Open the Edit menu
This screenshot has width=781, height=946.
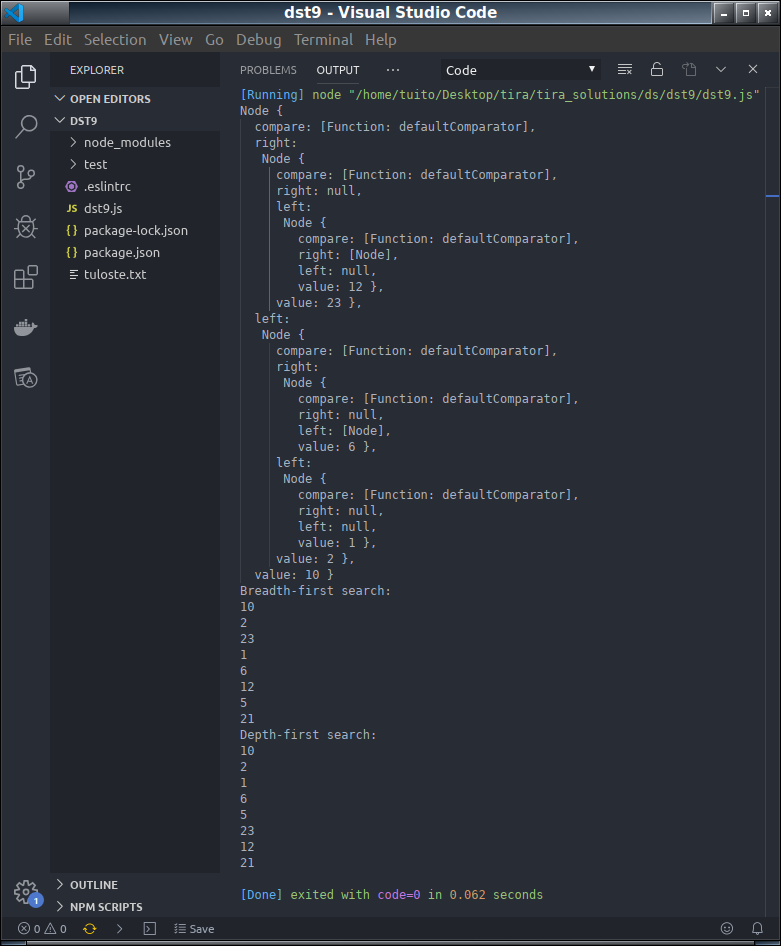click(x=57, y=40)
